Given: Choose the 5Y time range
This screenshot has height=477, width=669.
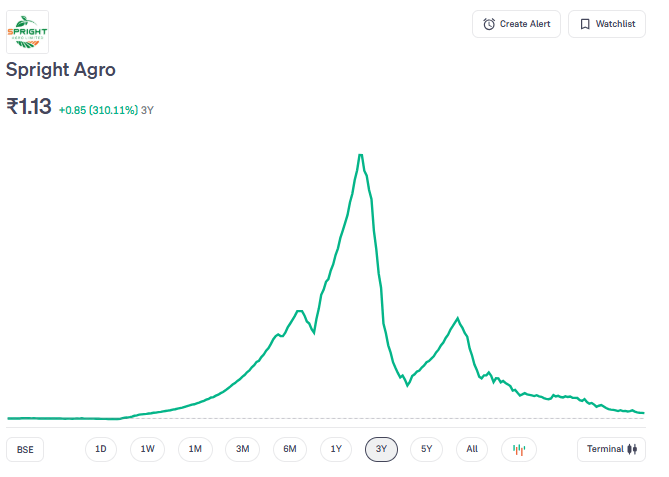Looking at the screenshot, I should [x=427, y=449].
